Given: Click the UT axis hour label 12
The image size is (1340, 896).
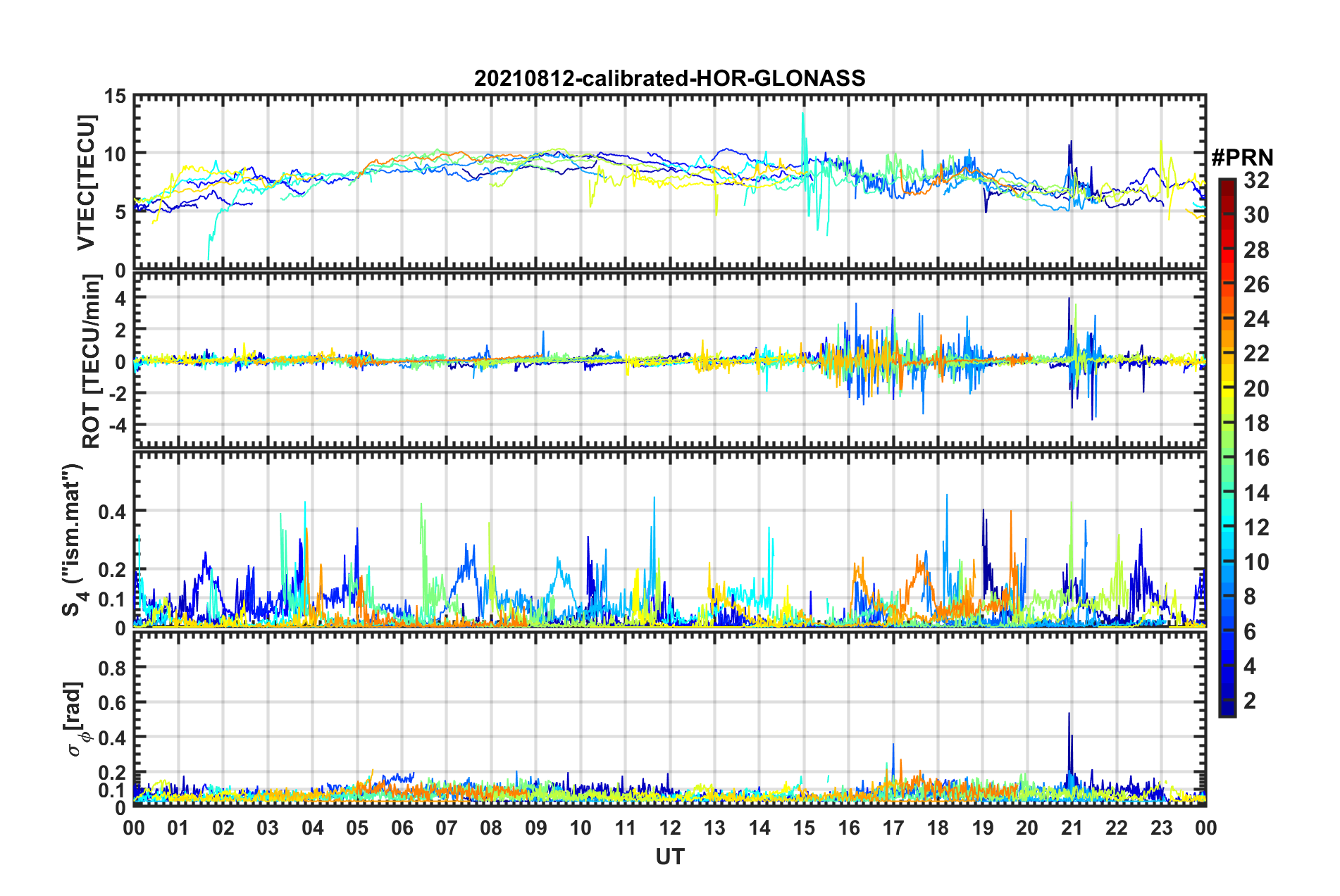Looking at the screenshot, I should coord(670,828).
